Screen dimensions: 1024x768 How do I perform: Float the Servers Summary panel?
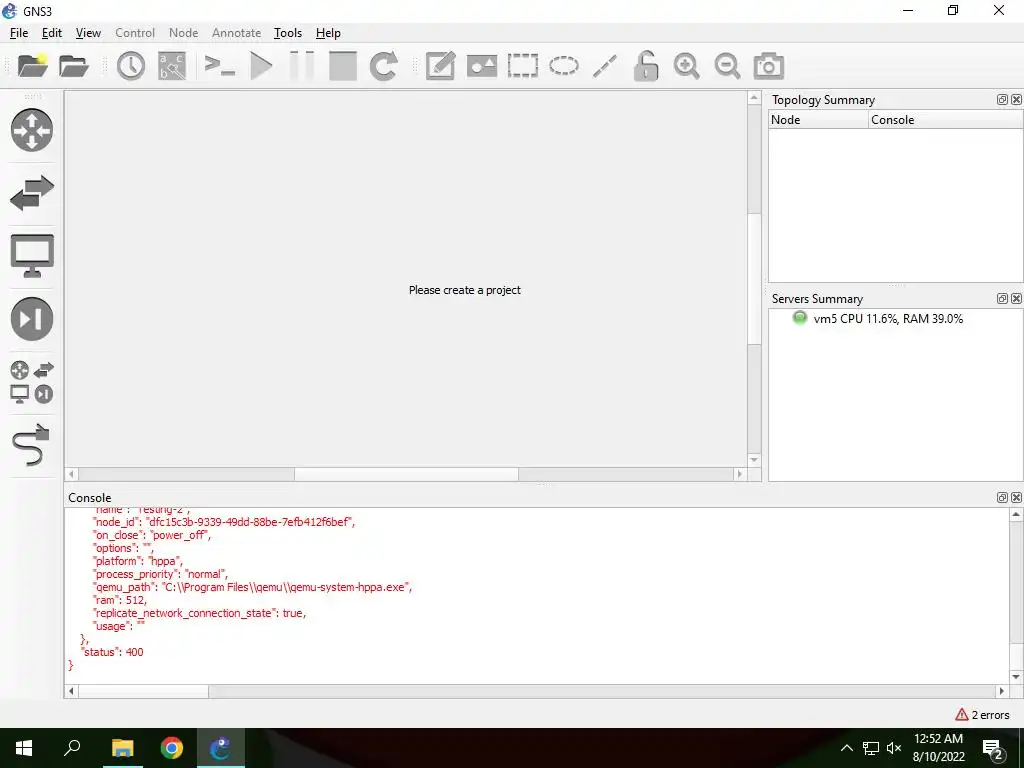[x=1002, y=298]
